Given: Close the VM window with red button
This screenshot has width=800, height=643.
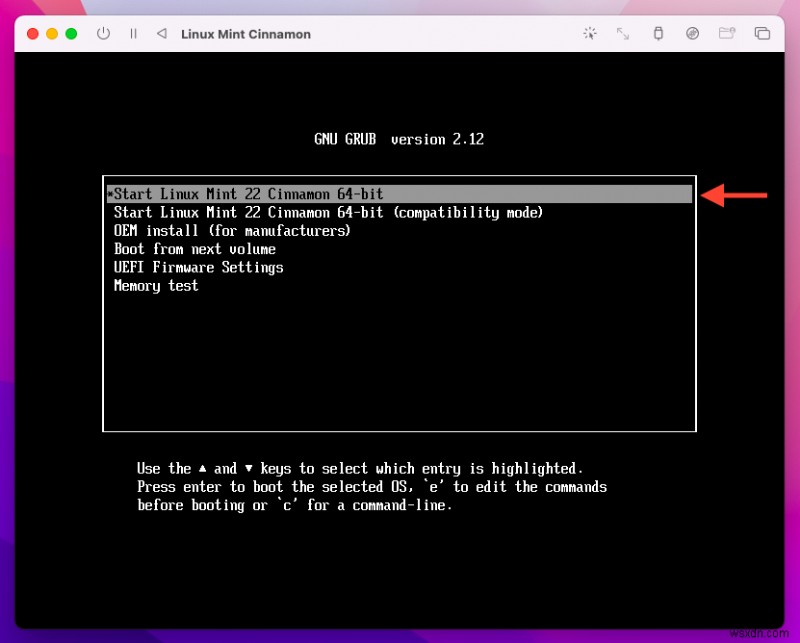Looking at the screenshot, I should tap(33, 34).
